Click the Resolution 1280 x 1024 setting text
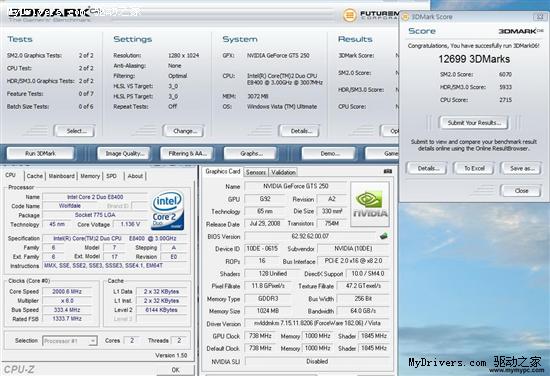The image size is (550, 376). click(x=183, y=55)
